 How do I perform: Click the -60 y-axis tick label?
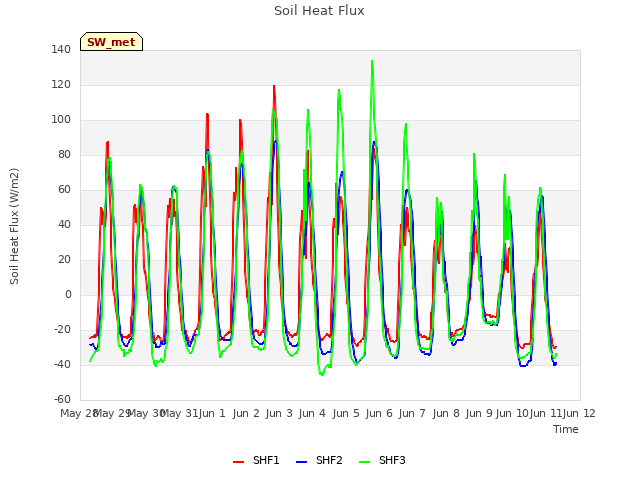[x=62, y=399]
